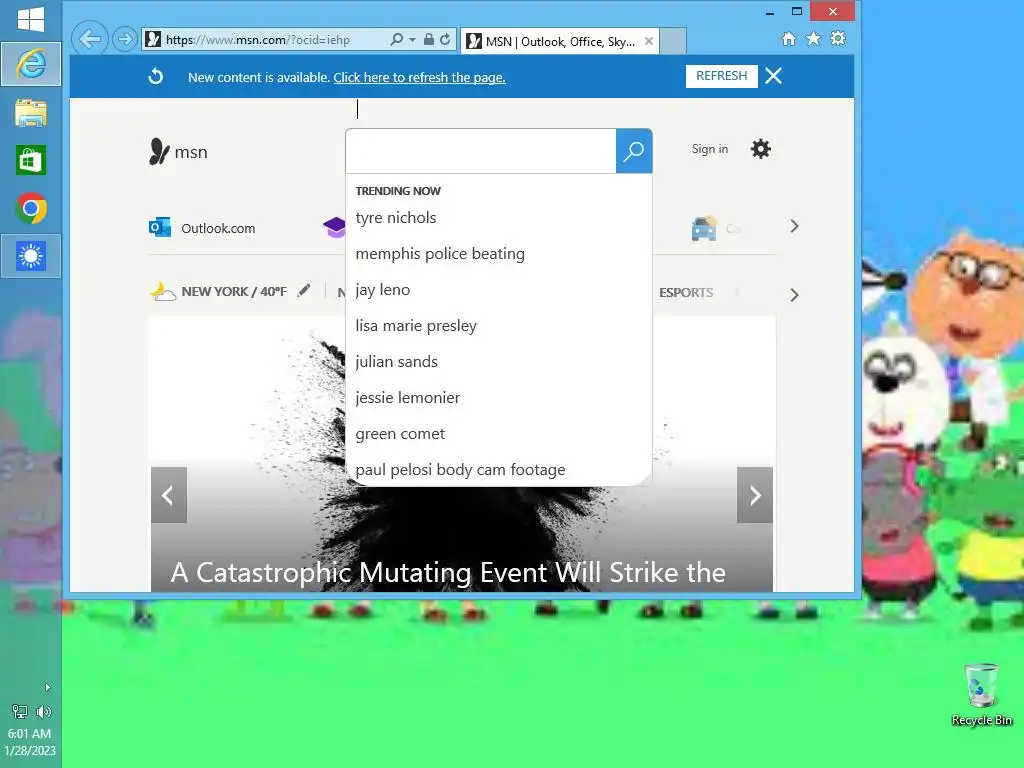Click the blue search magnifier button
The height and width of the screenshot is (768, 1024).
click(633, 151)
